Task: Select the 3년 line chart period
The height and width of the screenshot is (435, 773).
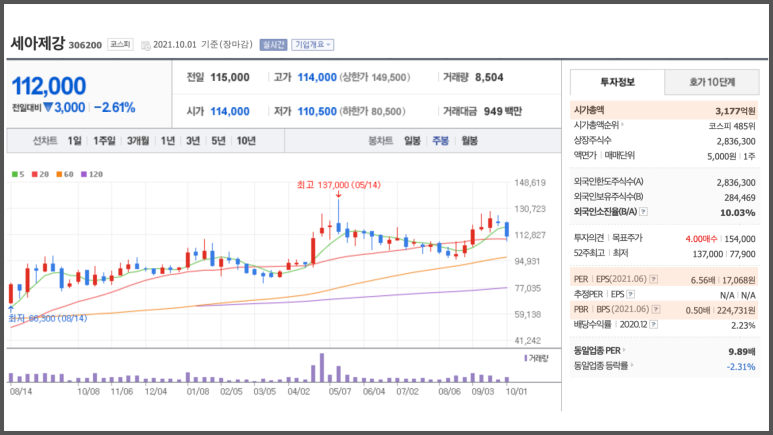Action: (193, 141)
